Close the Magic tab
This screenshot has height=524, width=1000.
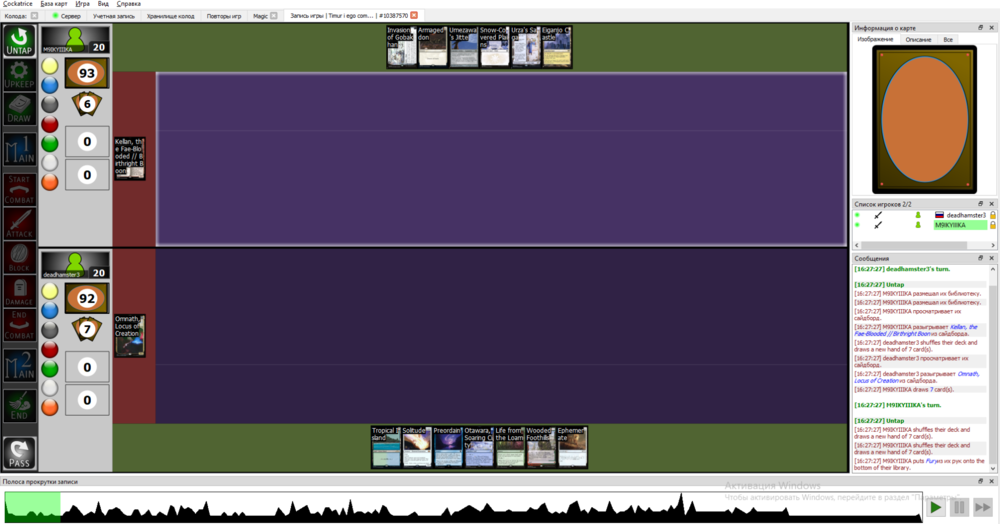coord(275,16)
